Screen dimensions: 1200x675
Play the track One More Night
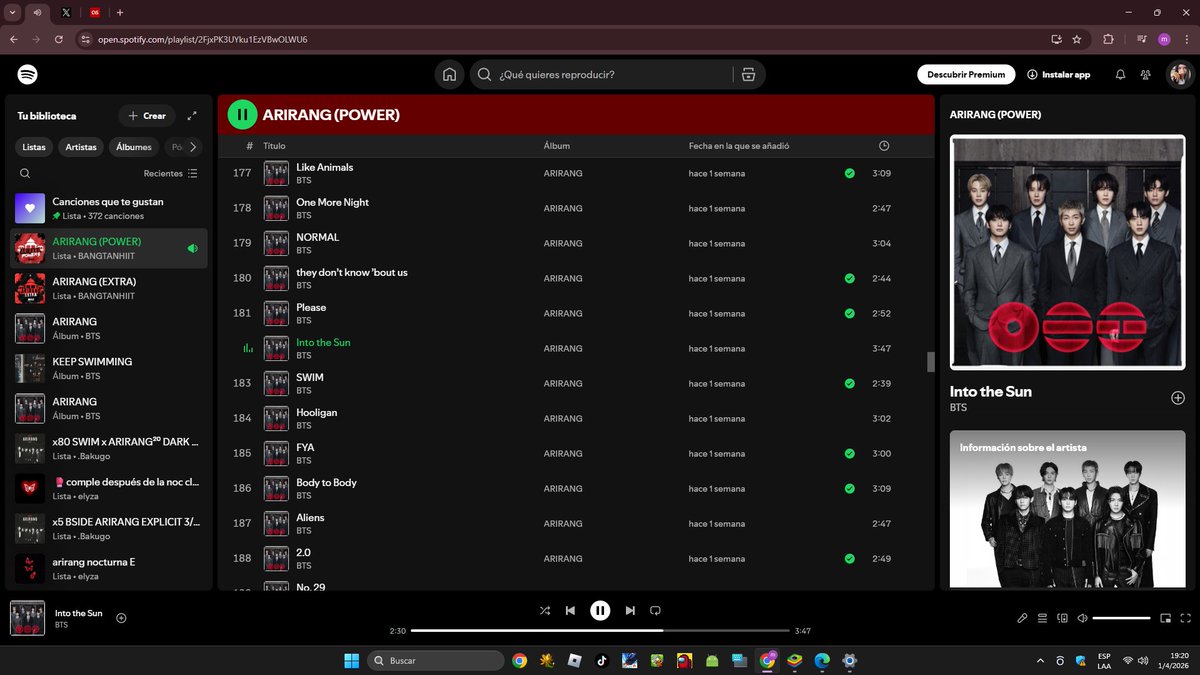(x=575, y=208)
